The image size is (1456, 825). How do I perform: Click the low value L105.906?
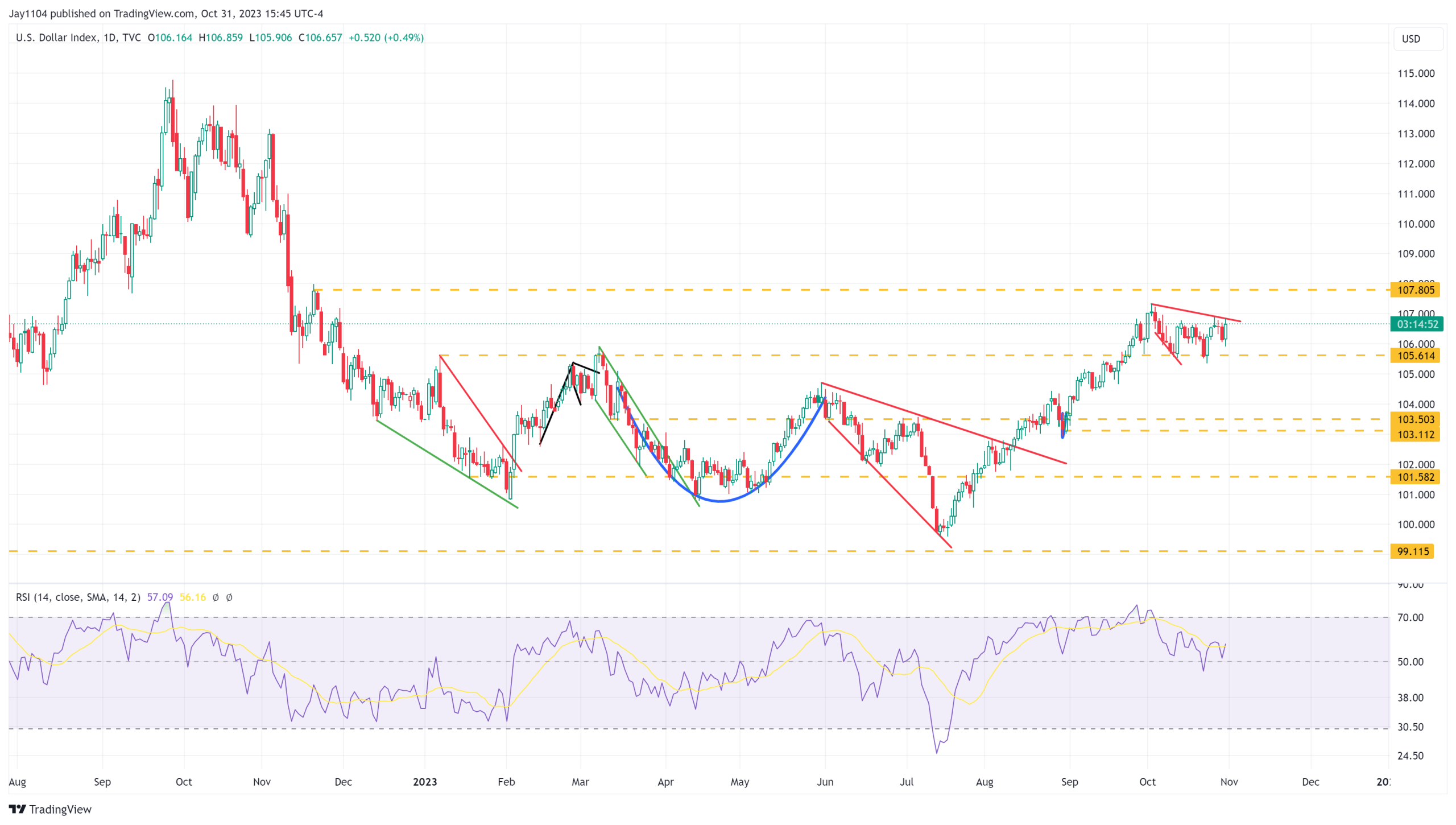(x=271, y=38)
